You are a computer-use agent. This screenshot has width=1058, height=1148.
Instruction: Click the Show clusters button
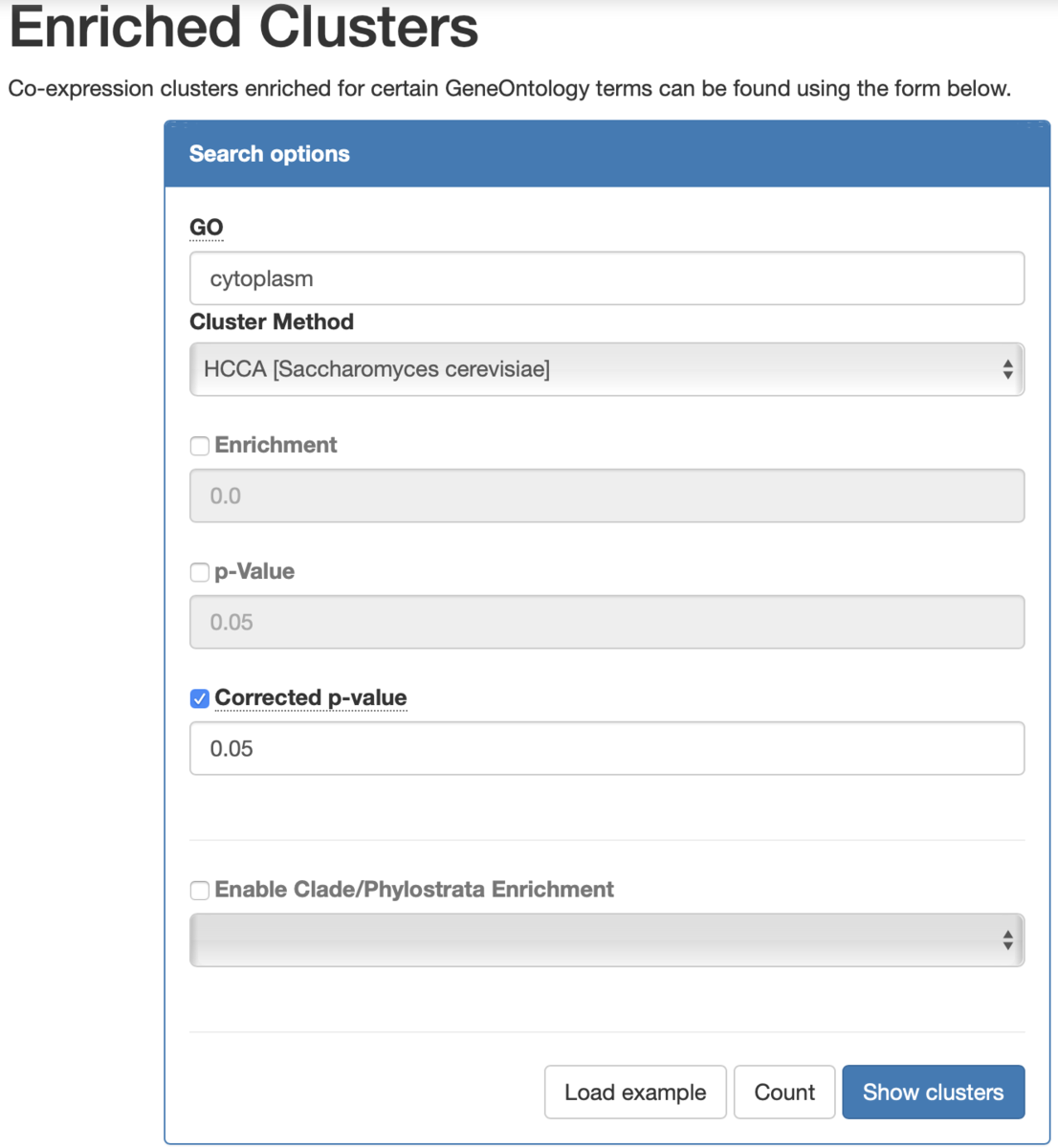(x=933, y=1093)
